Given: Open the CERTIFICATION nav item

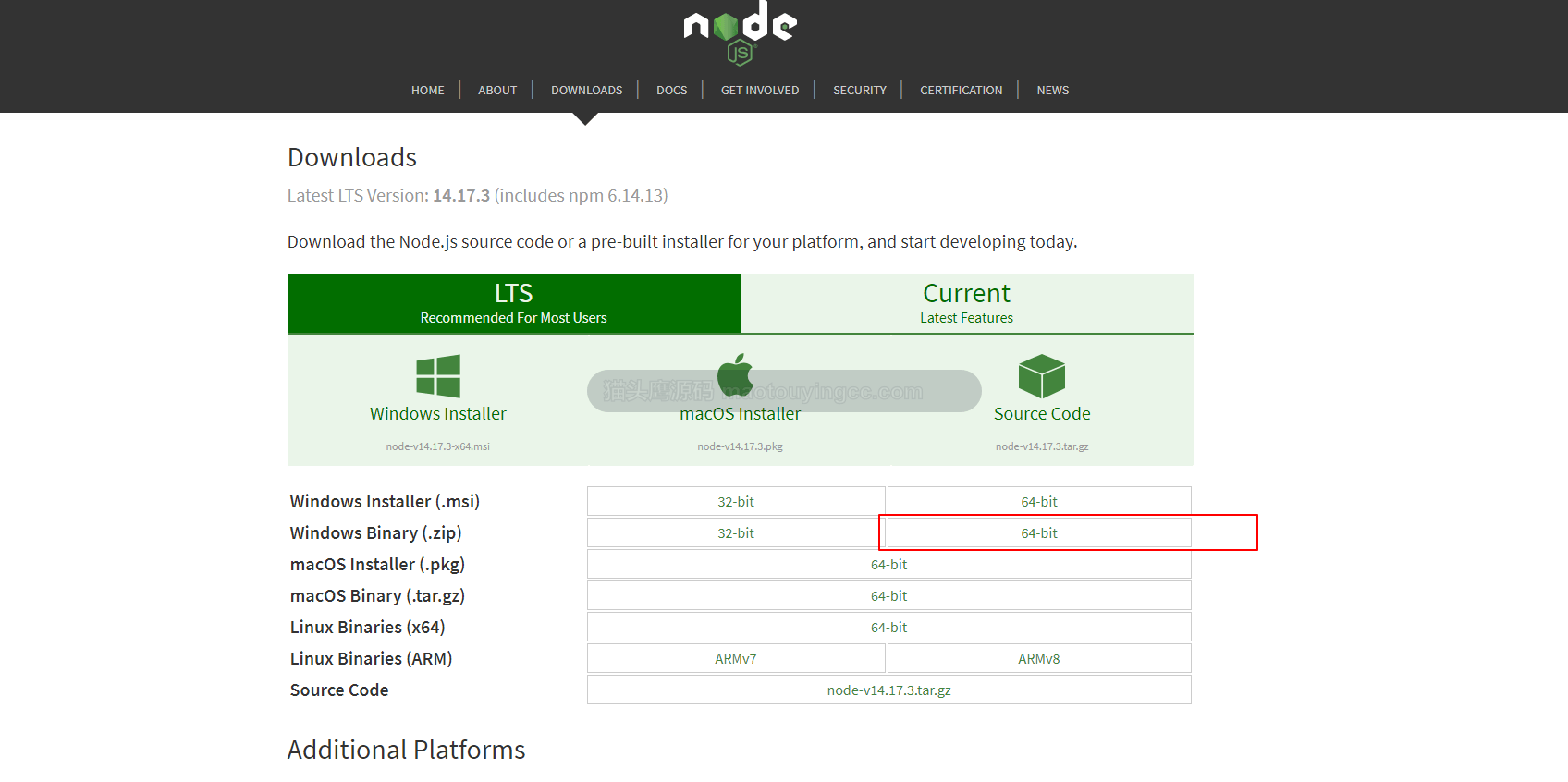Looking at the screenshot, I should pyautogui.click(x=962, y=90).
